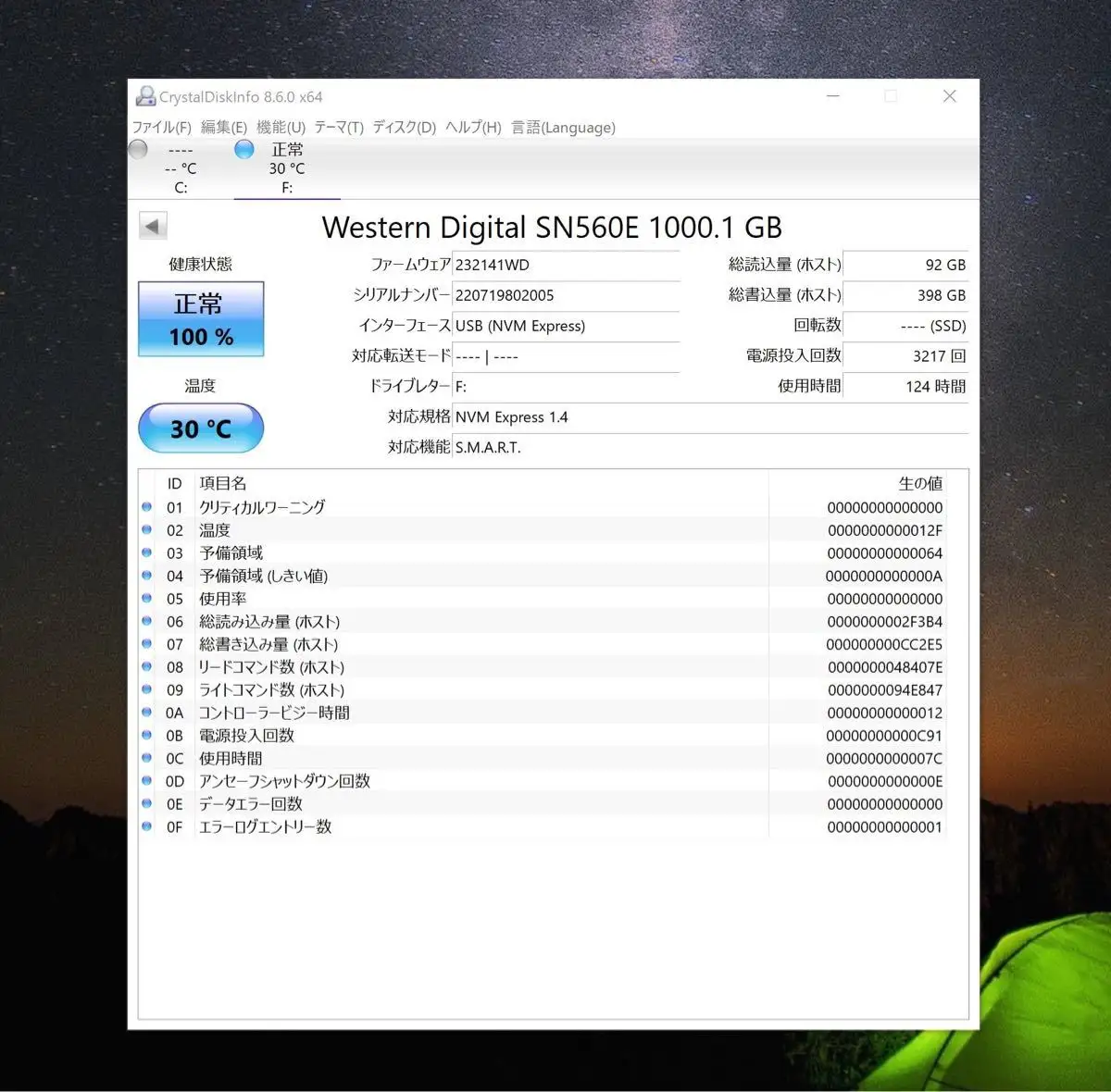1111x1092 pixels.
Task: Select the エラーログエントリー数 item name
Action: tap(265, 826)
